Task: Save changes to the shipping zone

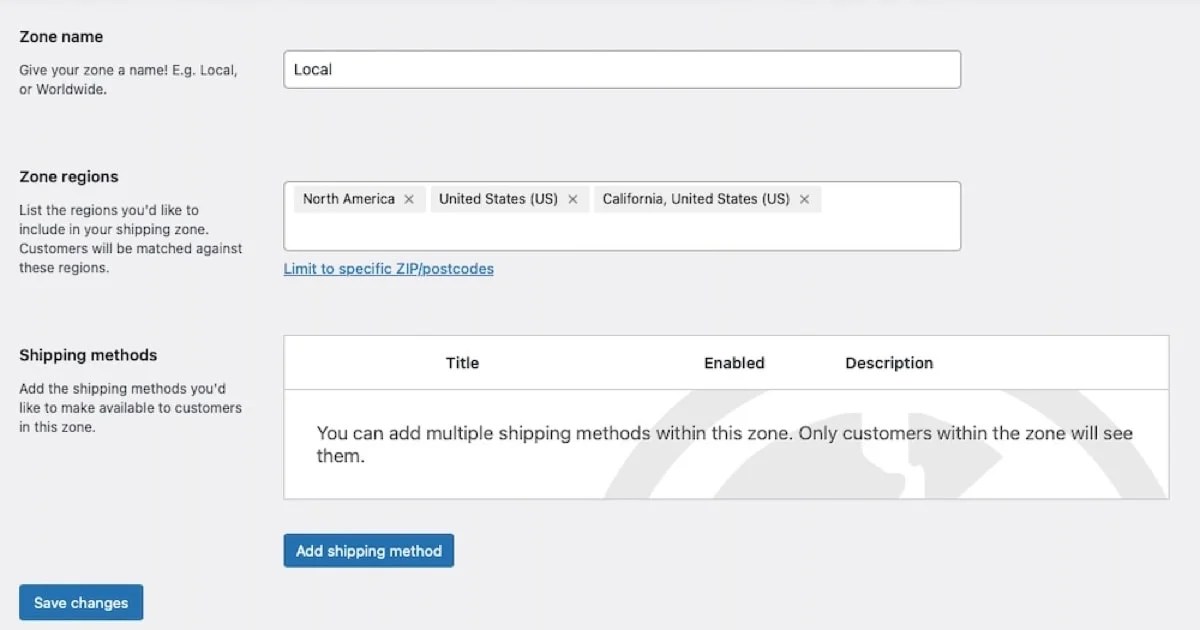Action: [x=81, y=603]
